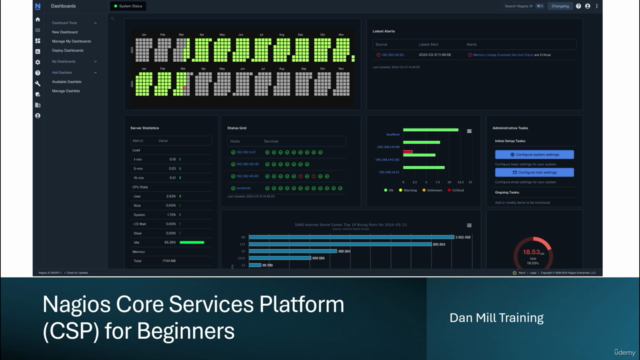Click status icon in footer bar

tap(514, 273)
